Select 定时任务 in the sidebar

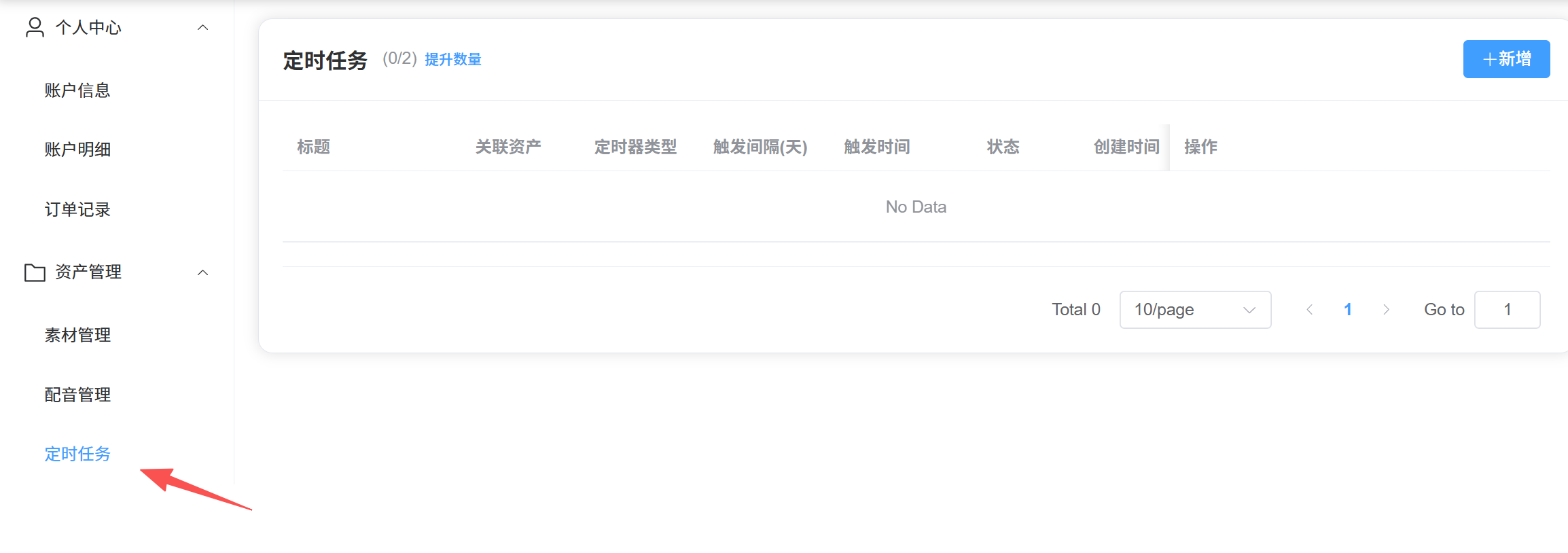(77, 454)
